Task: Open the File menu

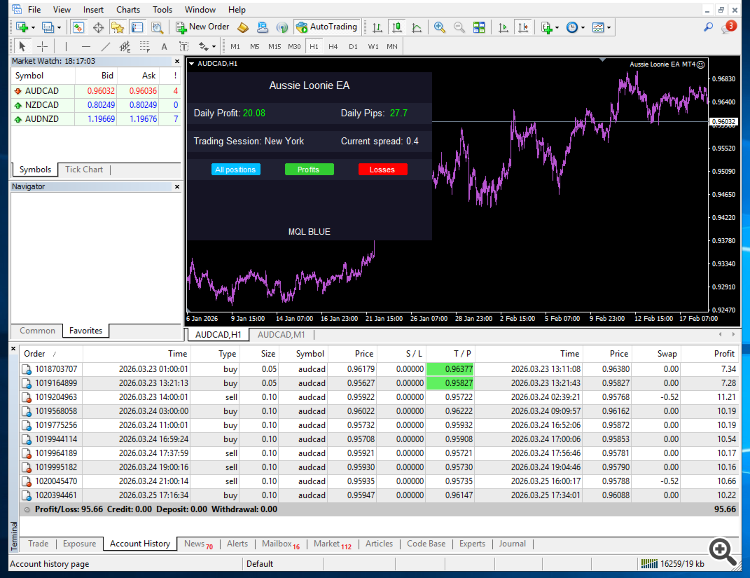Action: [x=34, y=10]
